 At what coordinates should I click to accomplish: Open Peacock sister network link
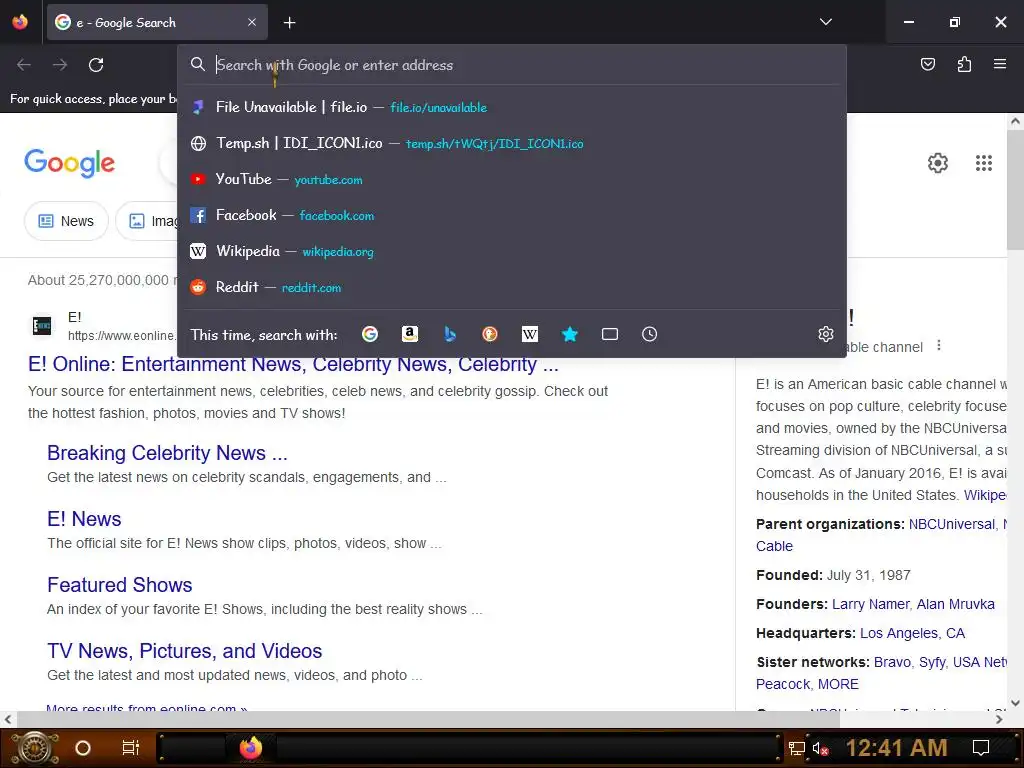782,684
